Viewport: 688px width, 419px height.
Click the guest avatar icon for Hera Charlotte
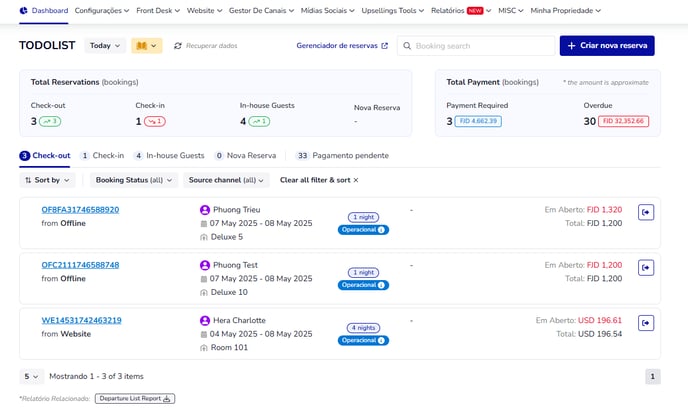204,320
